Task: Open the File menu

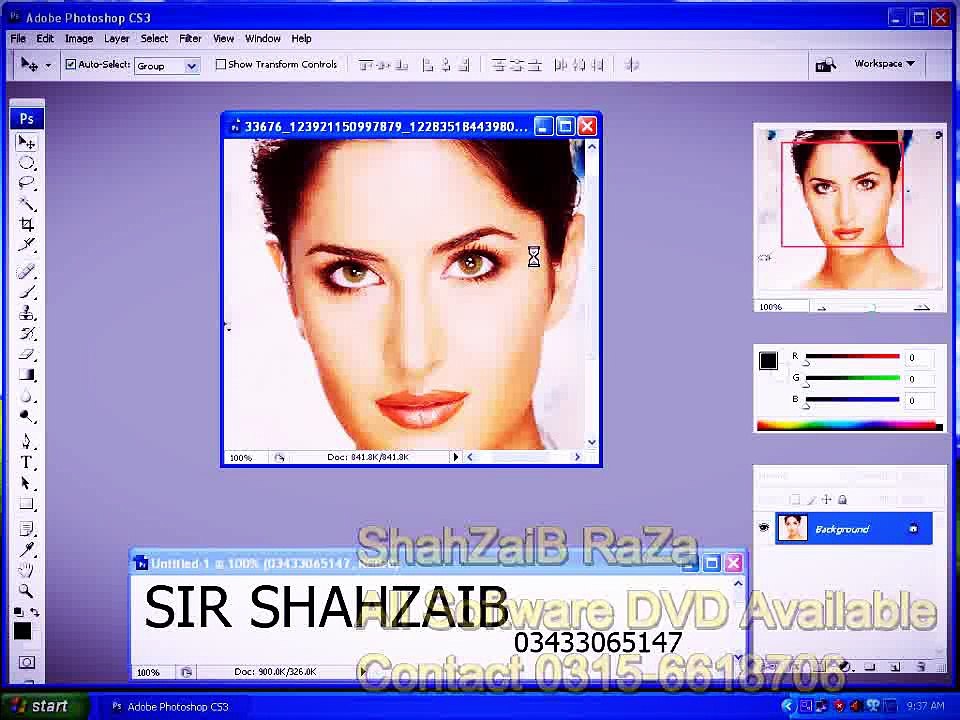Action: [18, 39]
